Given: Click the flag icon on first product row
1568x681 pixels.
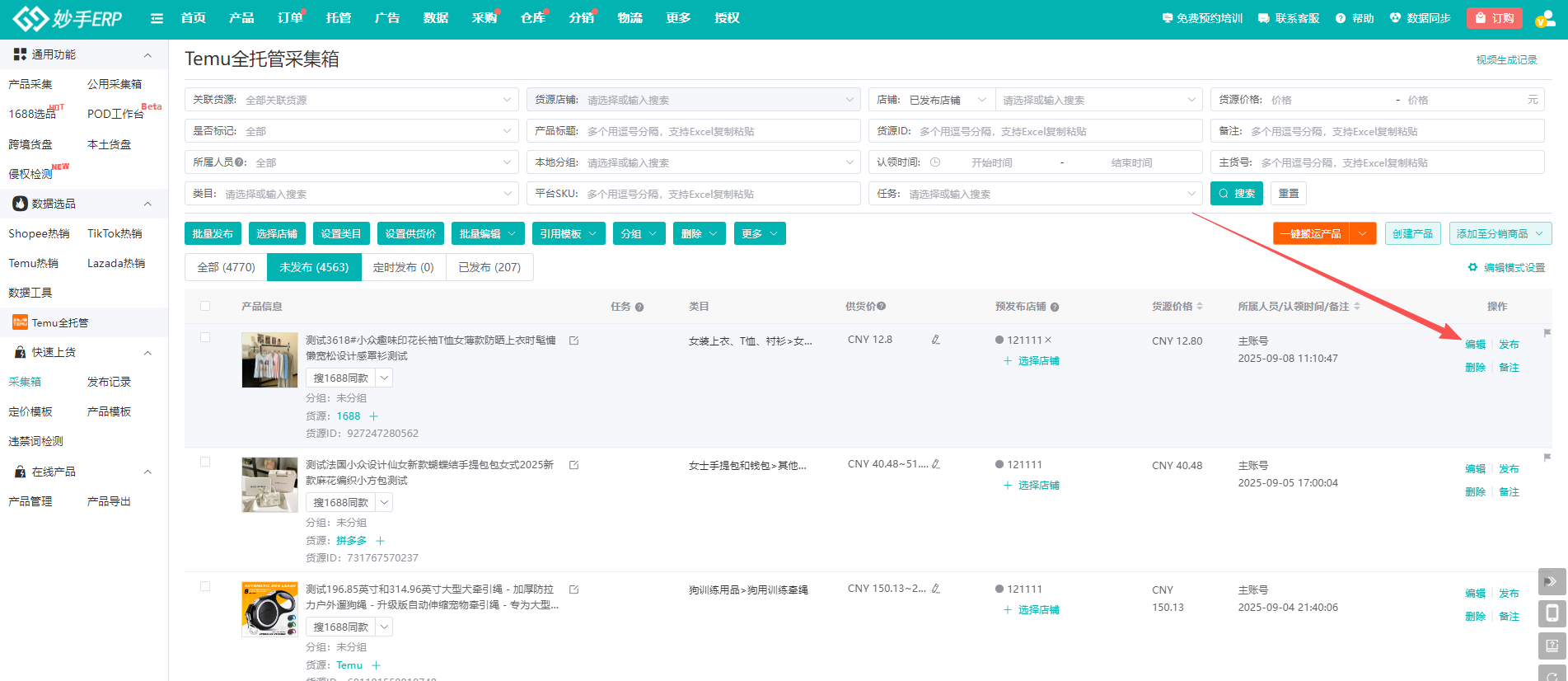Looking at the screenshot, I should [x=1547, y=333].
